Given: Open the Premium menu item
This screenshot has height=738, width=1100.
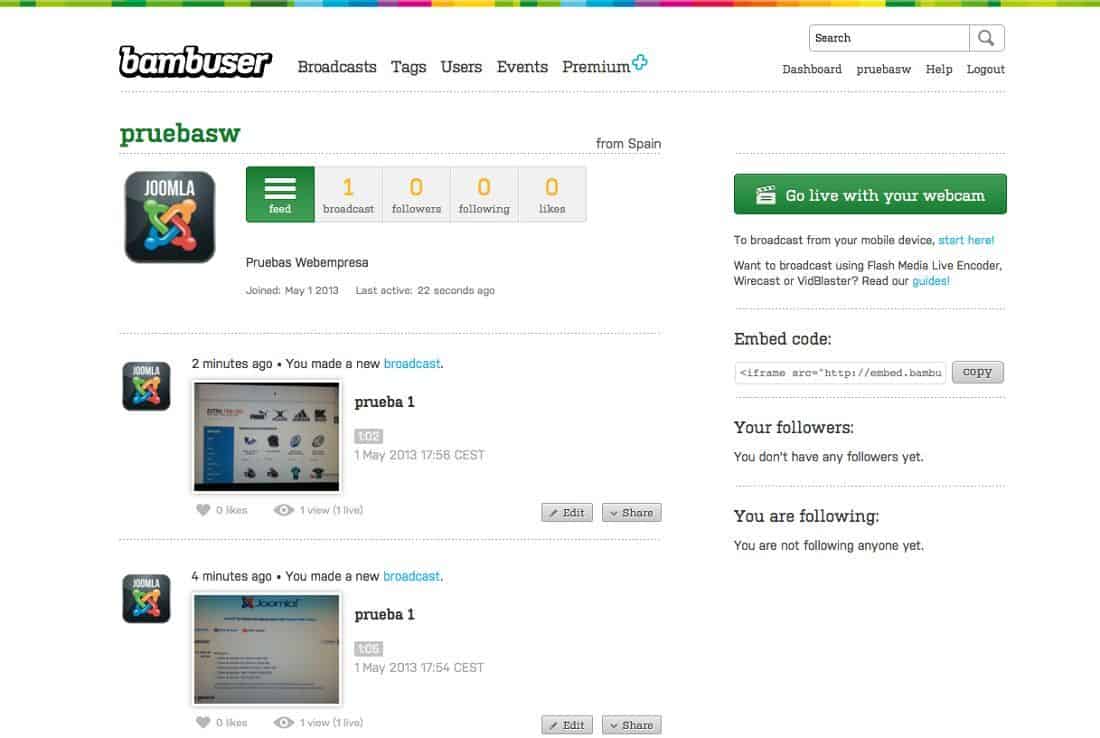Looking at the screenshot, I should click(596, 67).
